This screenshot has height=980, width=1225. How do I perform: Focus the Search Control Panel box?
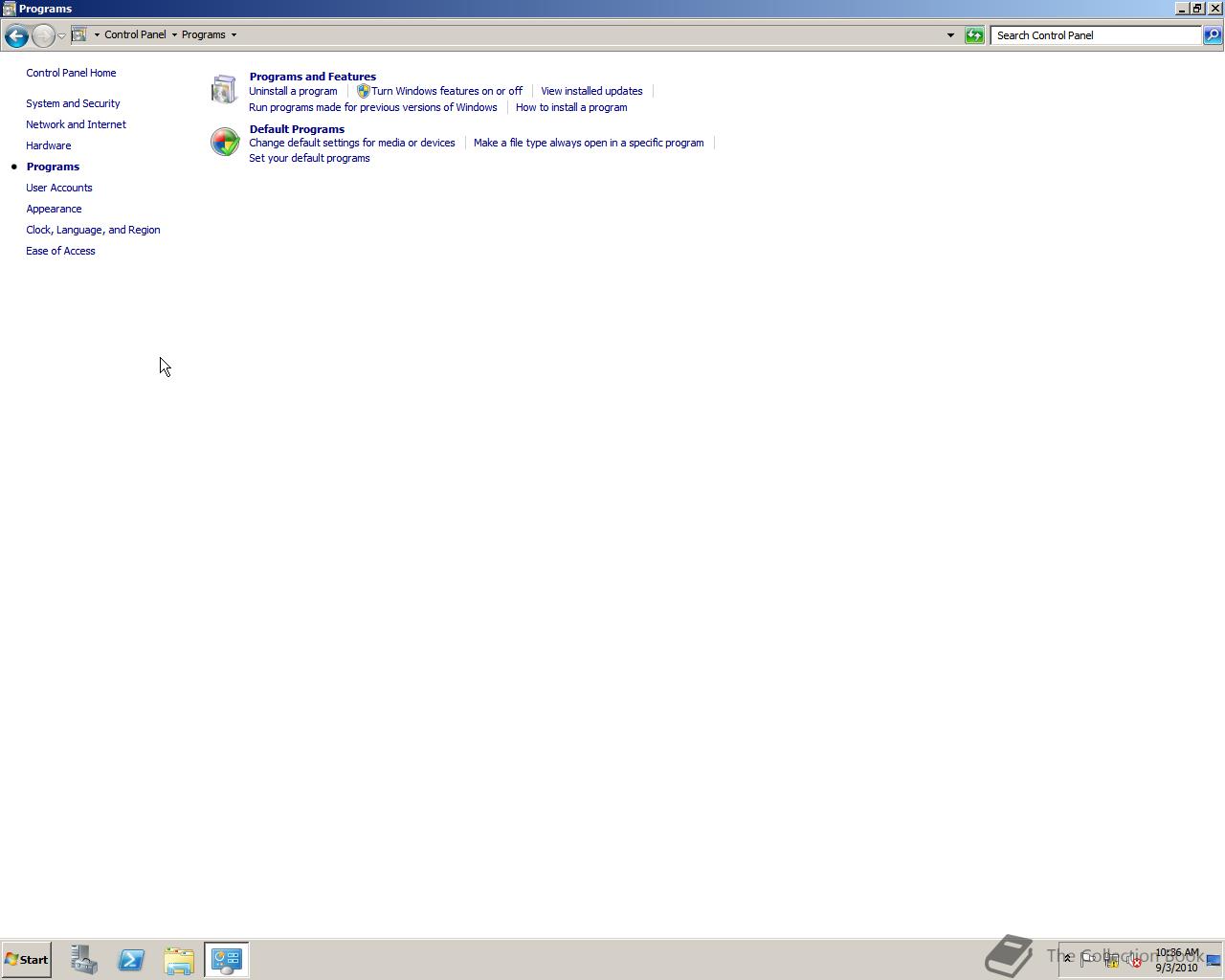[x=1096, y=35]
